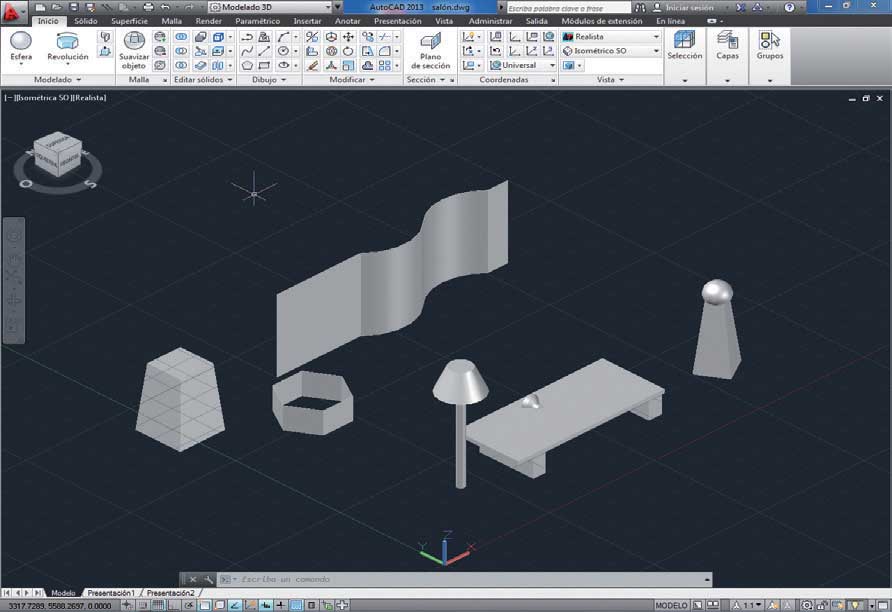The image size is (892, 612).
Task: Click Iniciar sesión sign-in button
Action: coord(683,7)
